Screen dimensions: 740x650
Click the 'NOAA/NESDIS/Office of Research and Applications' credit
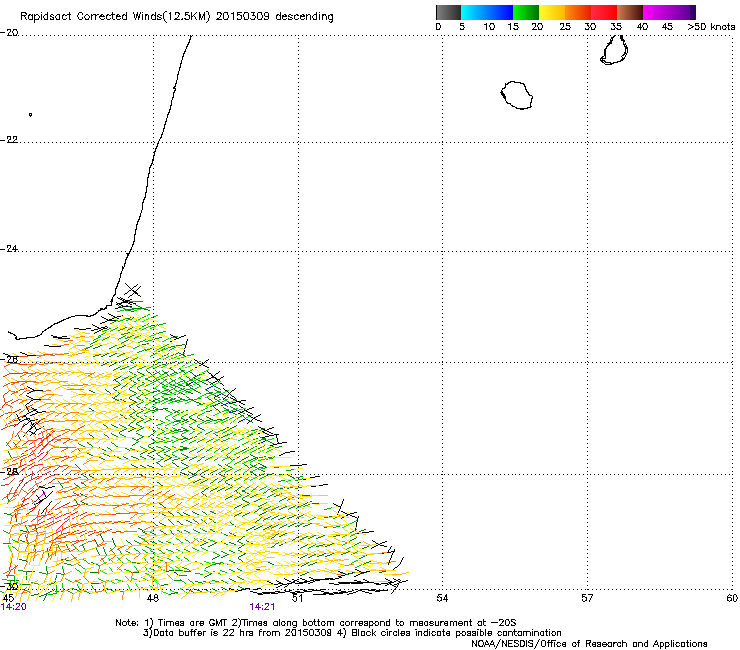point(589,644)
